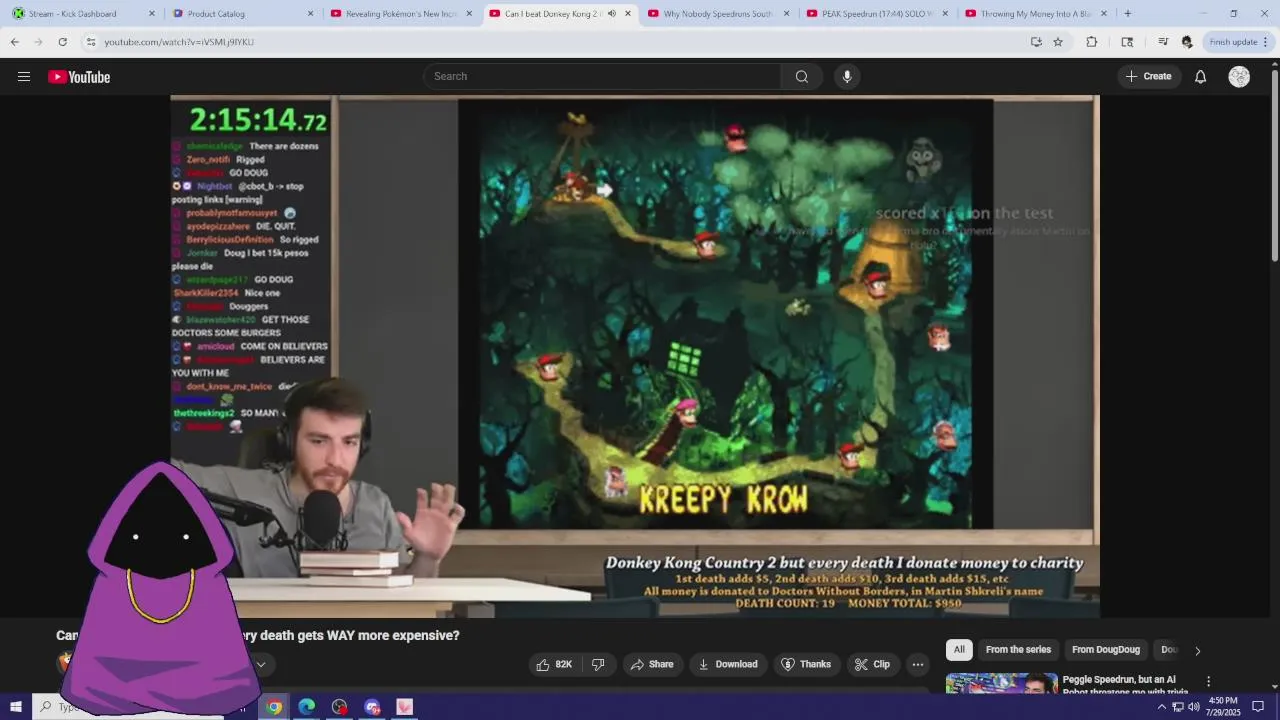
Task: Close the Stream - Kick Dashboard tab
Action: point(152,14)
